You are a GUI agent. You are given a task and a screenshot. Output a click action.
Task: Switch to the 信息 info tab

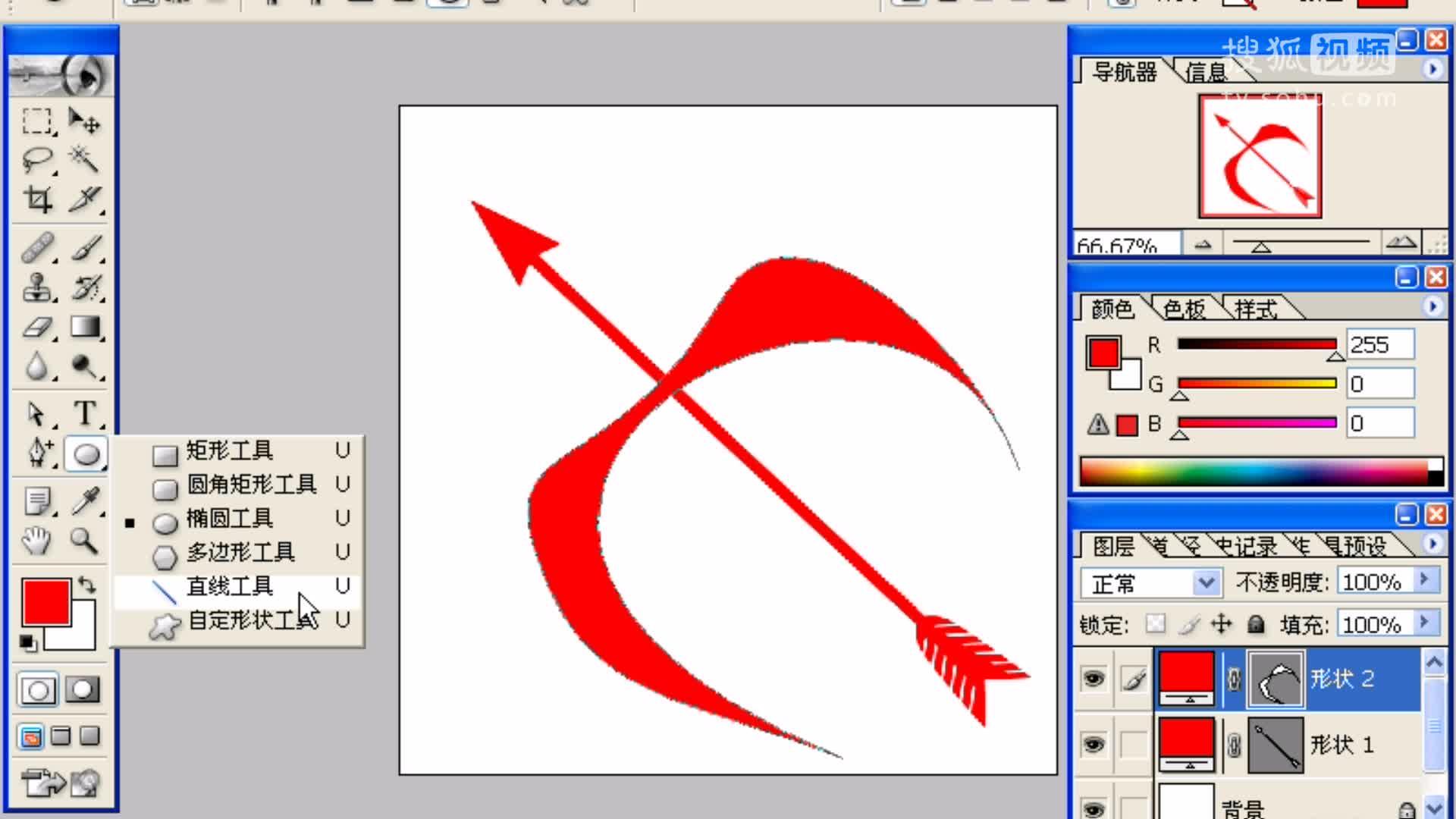1206,72
